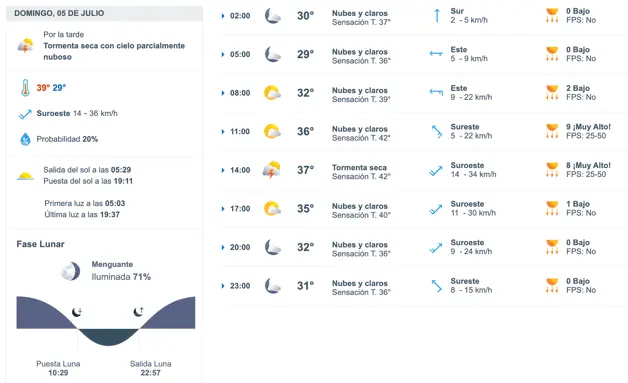Click the moonrise icon on lunar chart
Screen dimensions: 628x383
point(139,311)
